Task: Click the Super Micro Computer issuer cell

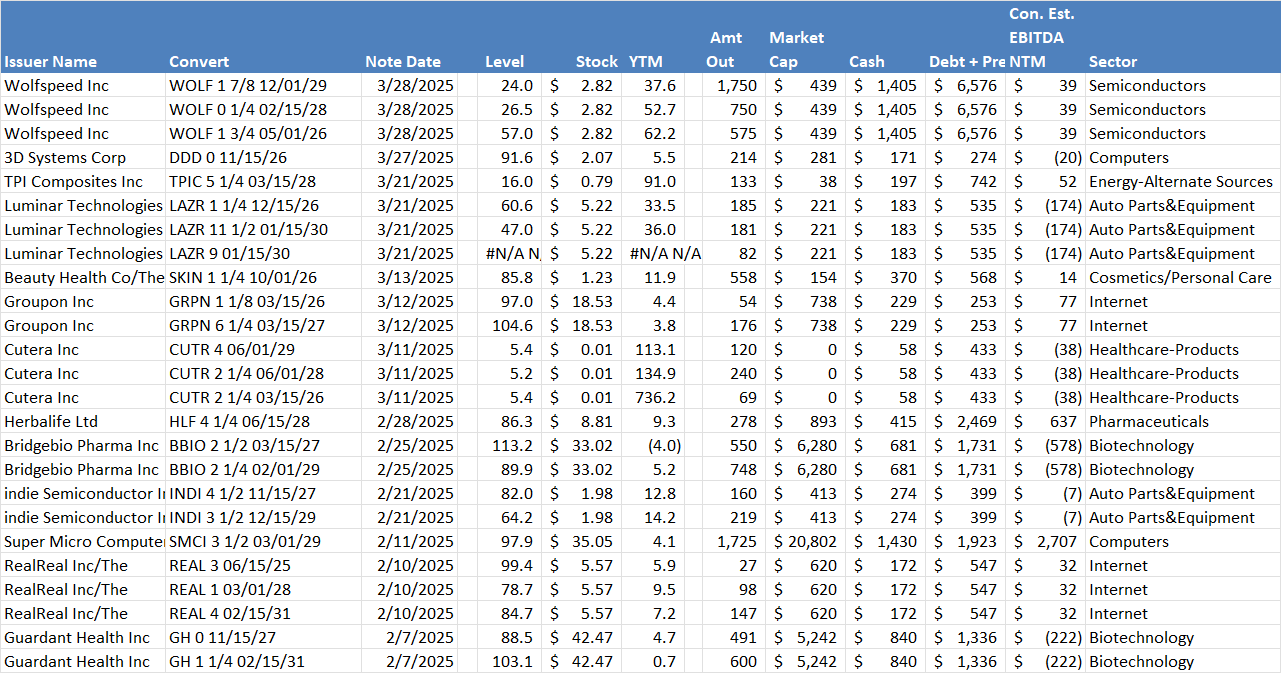Action: click(84, 541)
